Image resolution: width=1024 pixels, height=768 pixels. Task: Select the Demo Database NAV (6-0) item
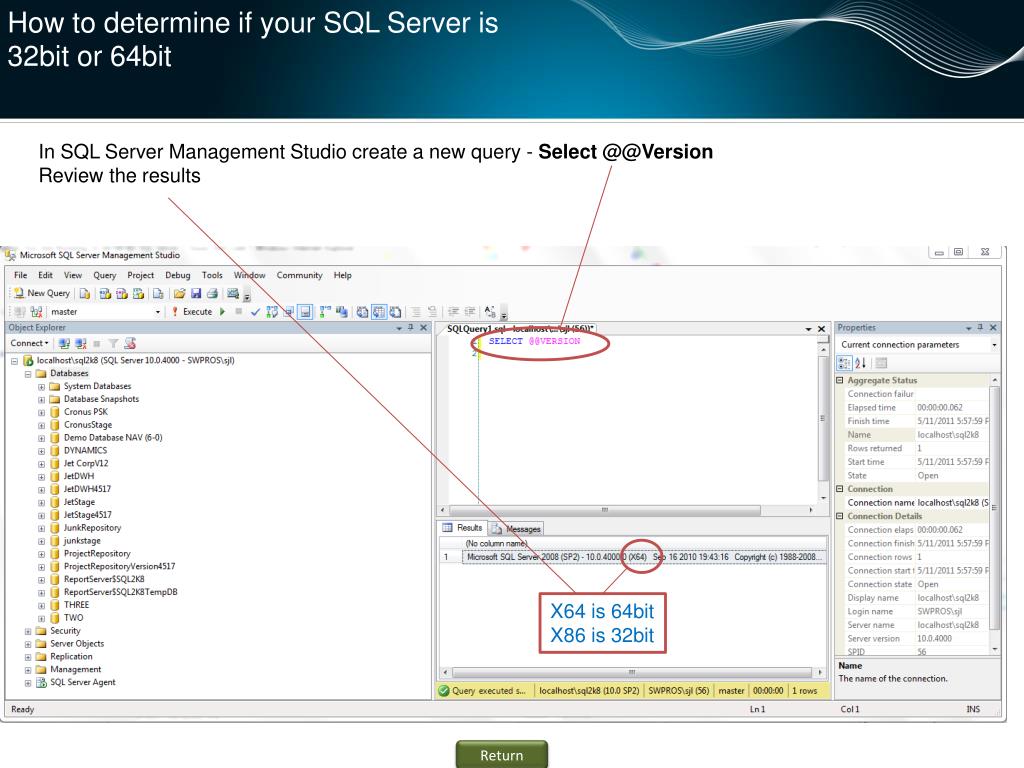pos(113,438)
